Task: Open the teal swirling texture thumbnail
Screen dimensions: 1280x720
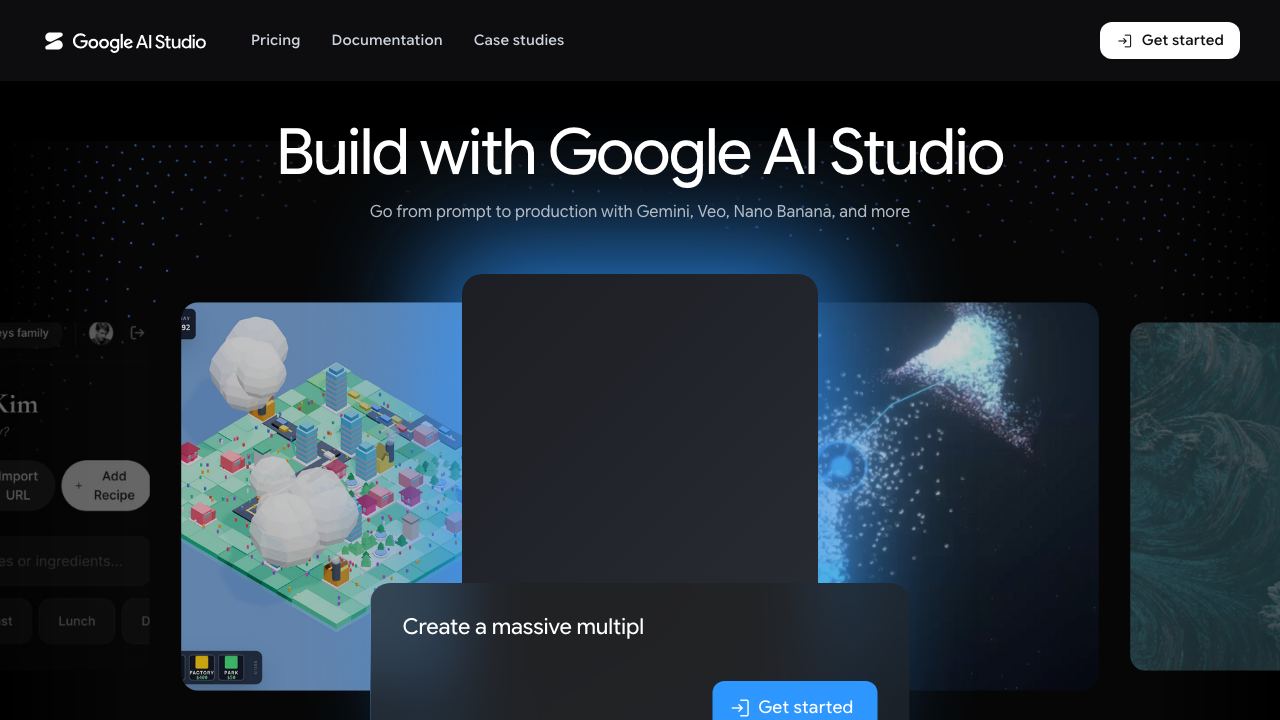Action: pyautogui.click(x=1205, y=496)
